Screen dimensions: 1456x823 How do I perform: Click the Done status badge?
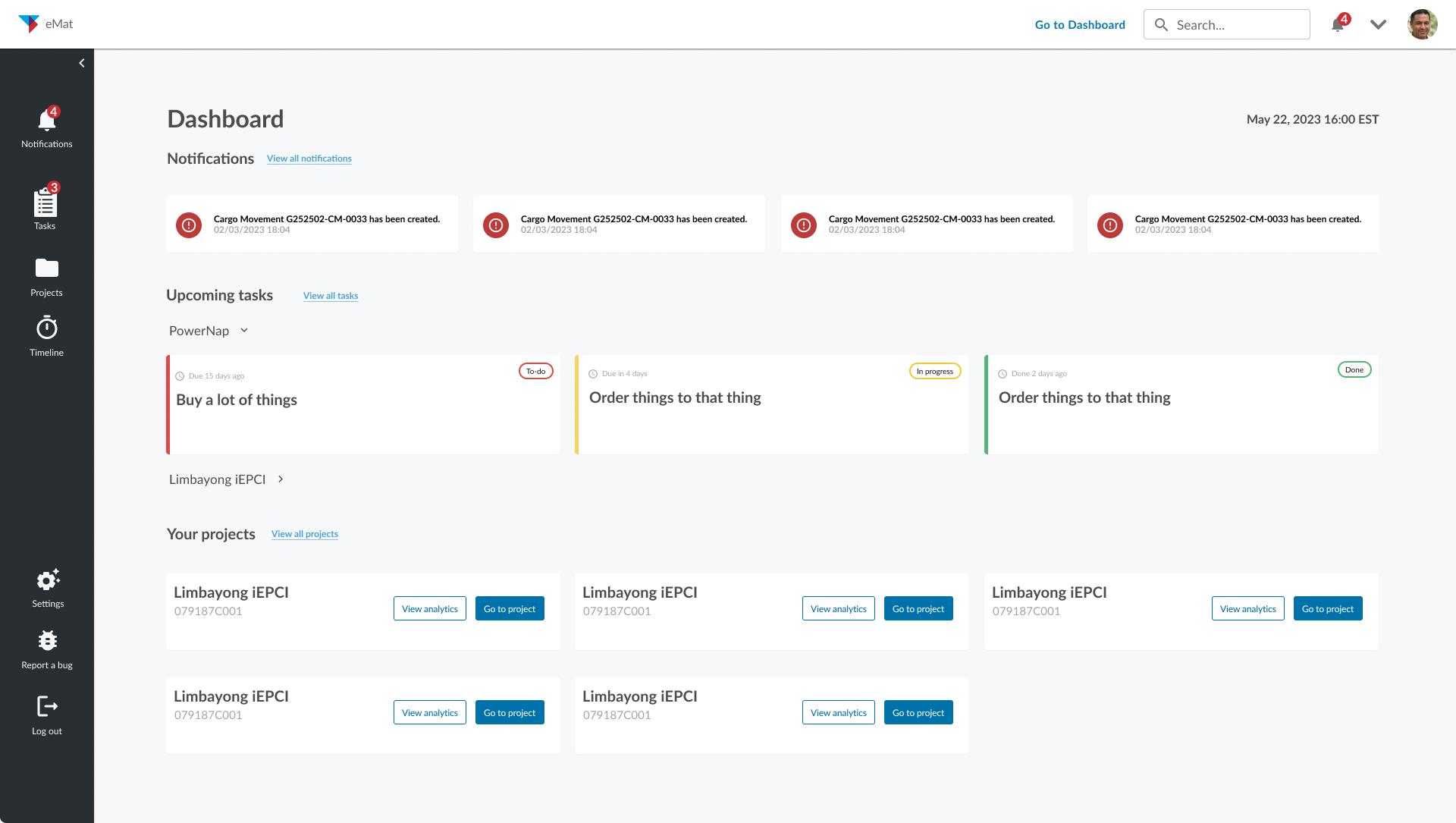coord(1354,369)
